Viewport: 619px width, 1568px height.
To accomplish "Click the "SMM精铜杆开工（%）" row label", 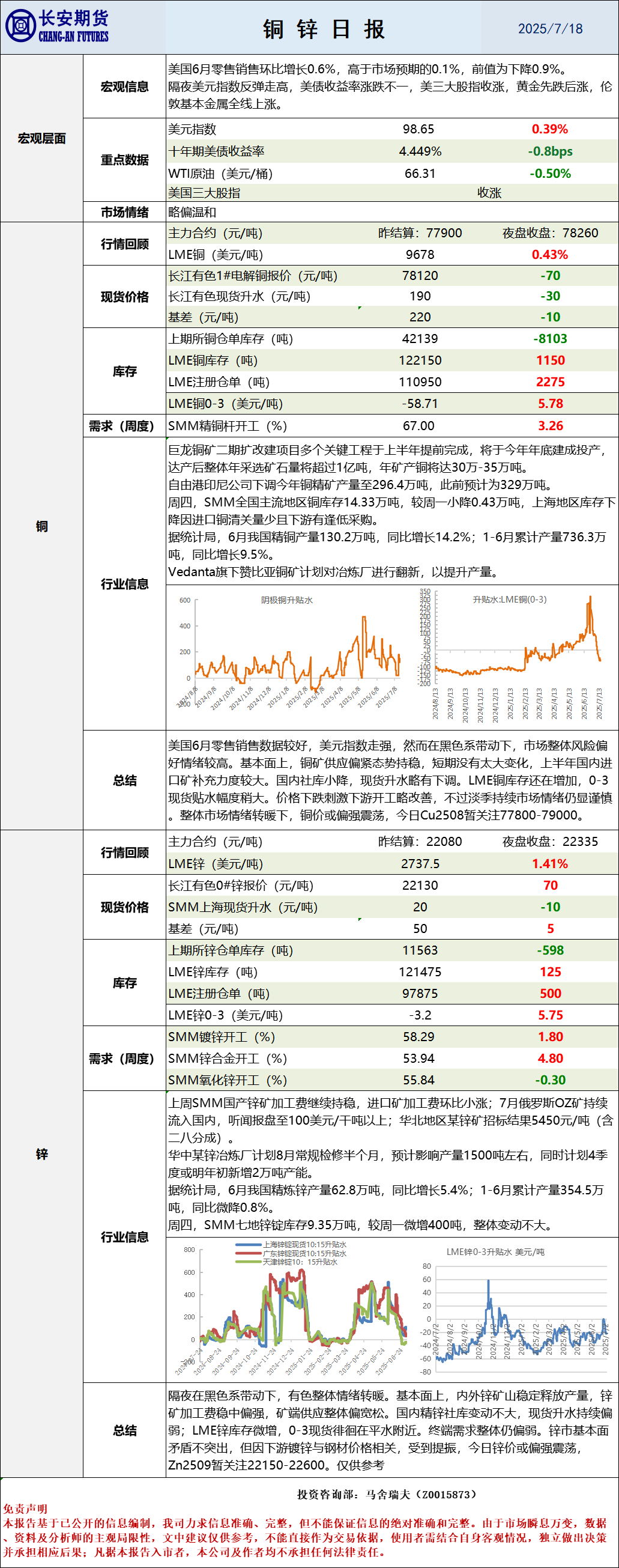I will click(228, 426).
